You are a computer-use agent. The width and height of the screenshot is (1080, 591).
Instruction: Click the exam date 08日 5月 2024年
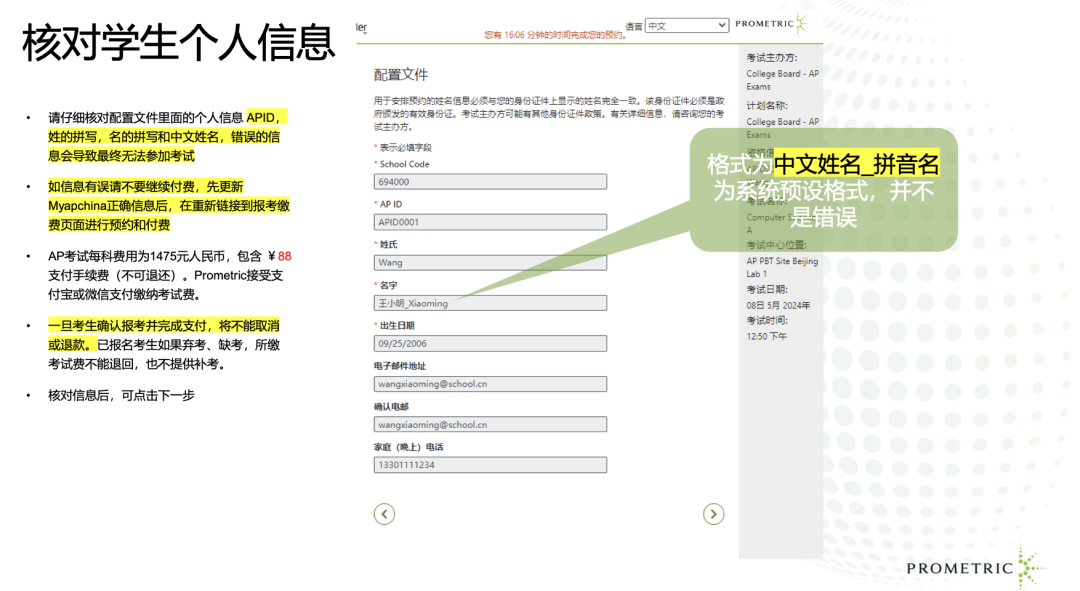[778, 305]
